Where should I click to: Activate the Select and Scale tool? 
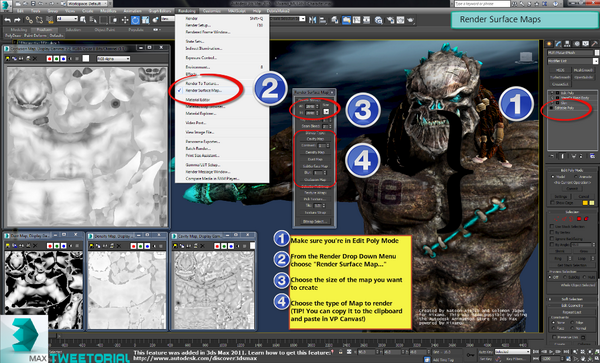[x=145, y=20]
